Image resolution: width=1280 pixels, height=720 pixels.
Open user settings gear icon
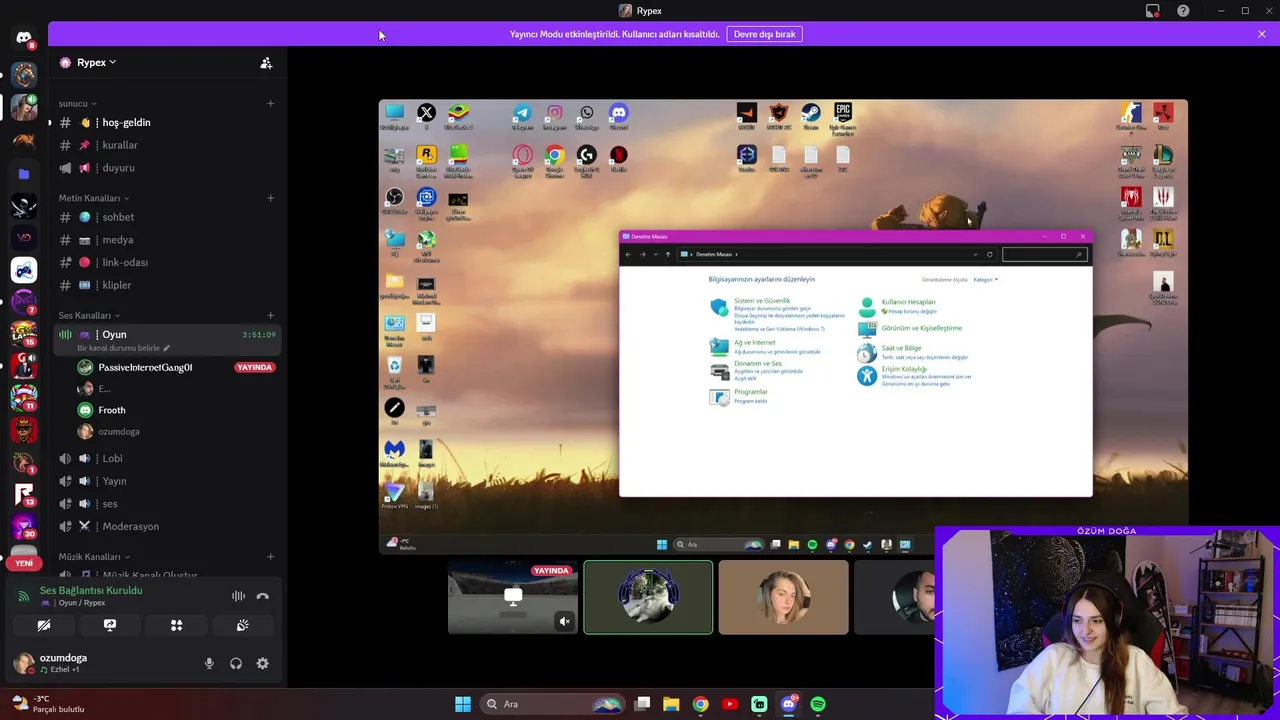[x=262, y=663]
